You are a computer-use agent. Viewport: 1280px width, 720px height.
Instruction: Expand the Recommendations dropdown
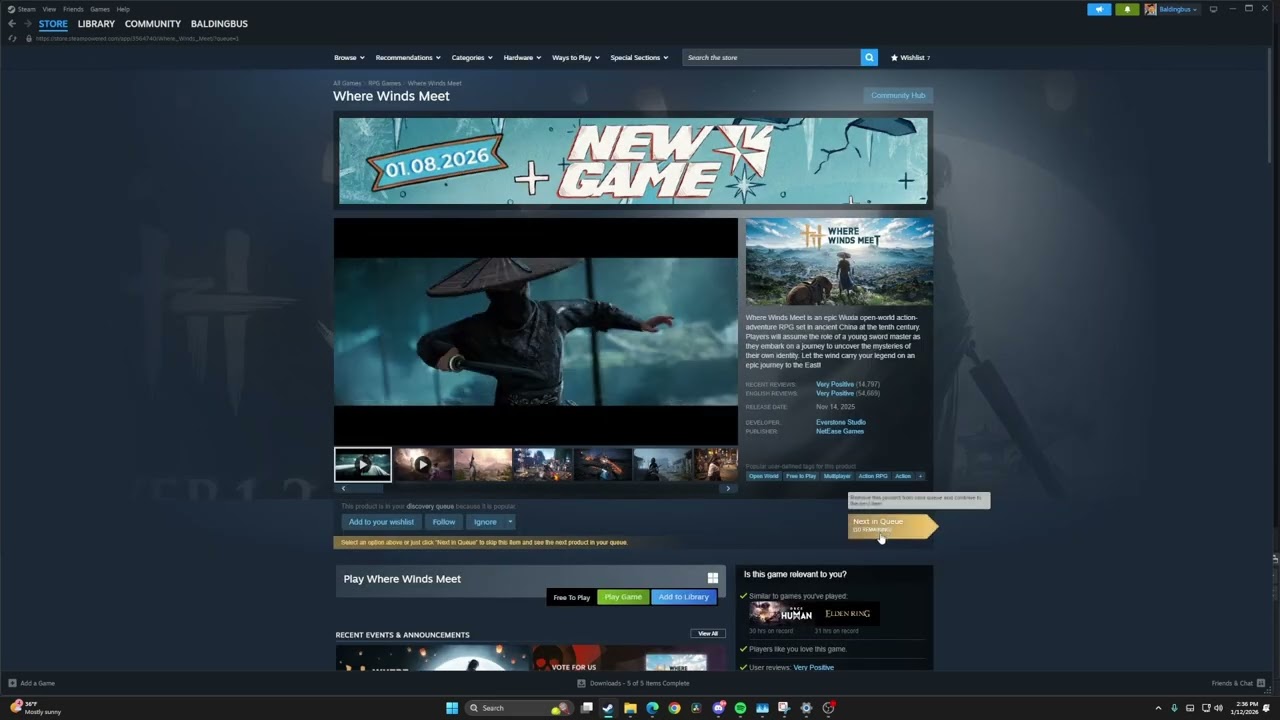click(x=408, y=57)
